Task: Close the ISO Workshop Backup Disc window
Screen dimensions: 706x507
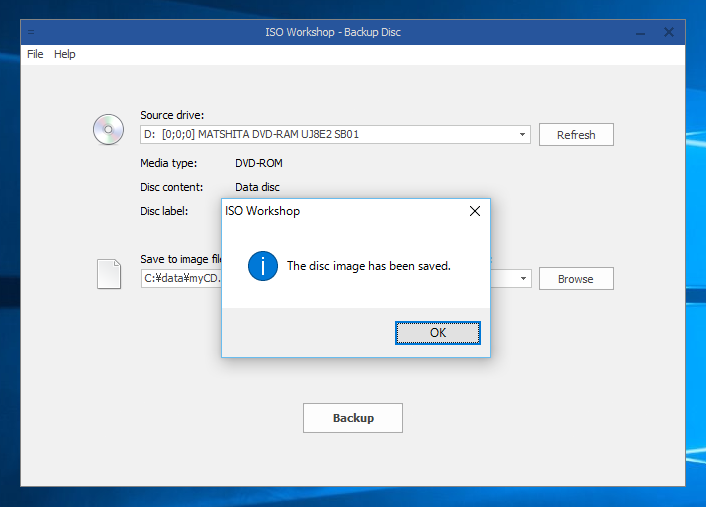Action: click(669, 32)
